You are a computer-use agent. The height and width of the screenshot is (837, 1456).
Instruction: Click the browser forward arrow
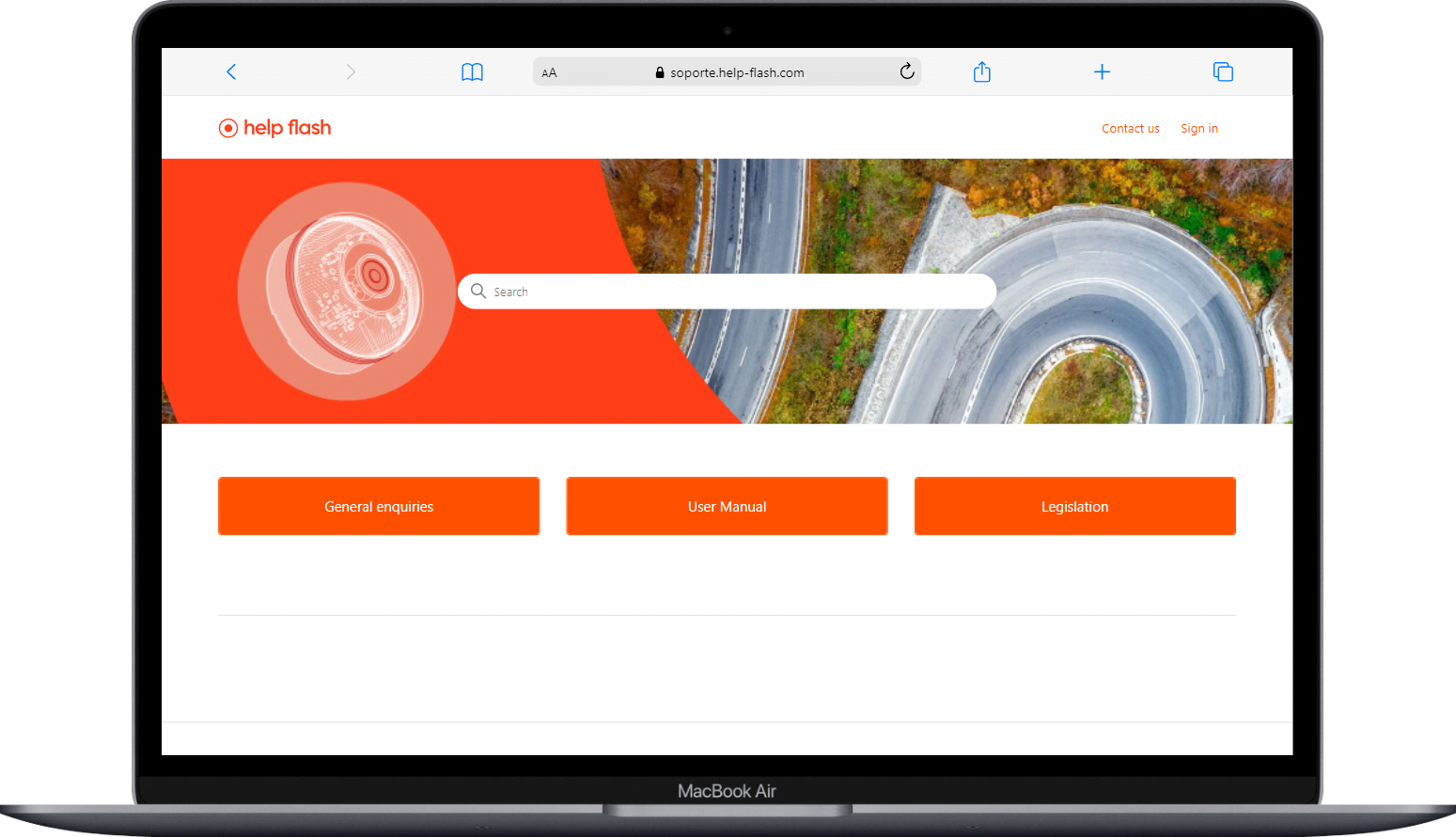351,71
